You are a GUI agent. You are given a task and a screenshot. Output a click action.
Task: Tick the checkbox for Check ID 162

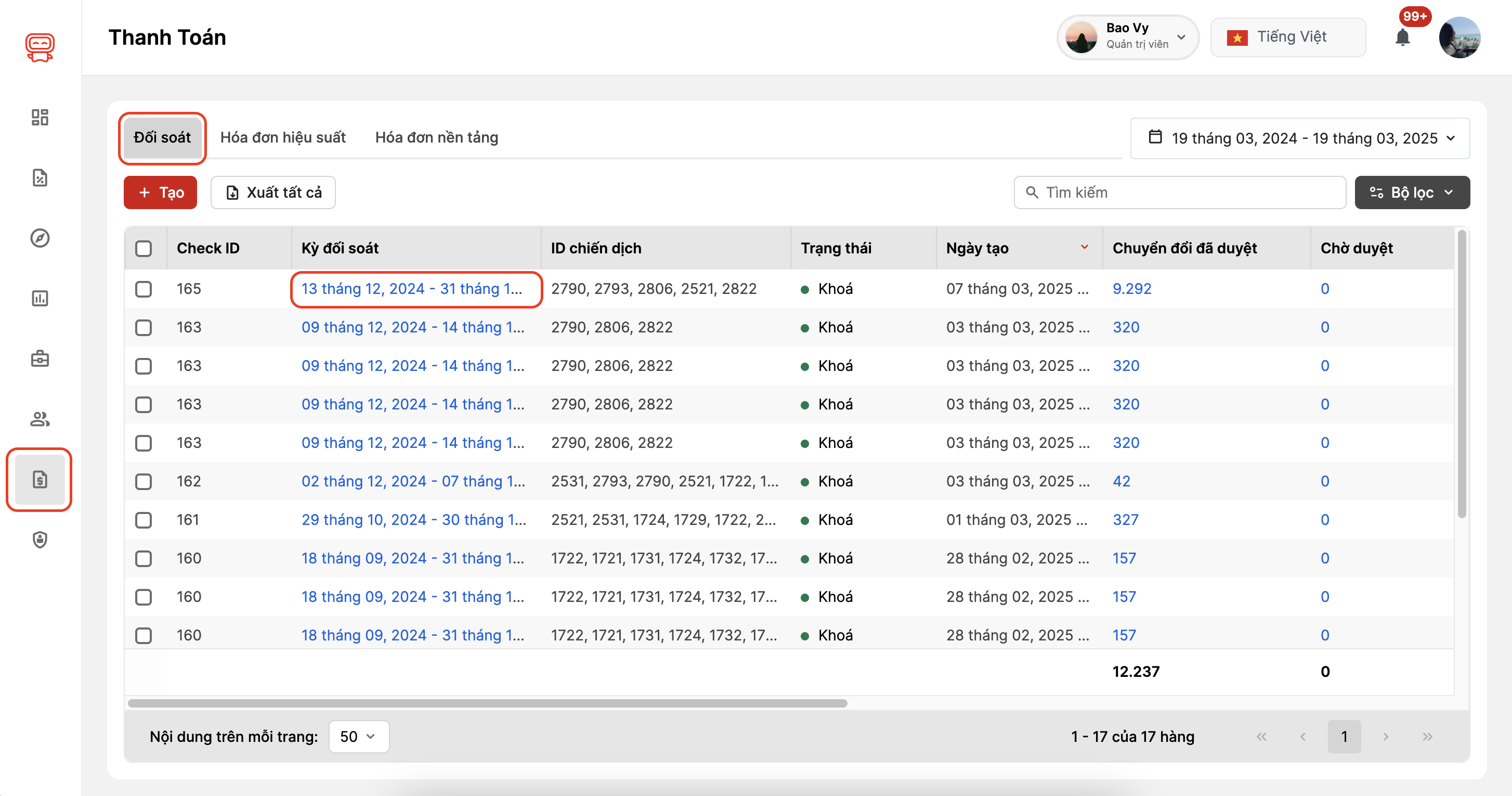pyautogui.click(x=144, y=482)
